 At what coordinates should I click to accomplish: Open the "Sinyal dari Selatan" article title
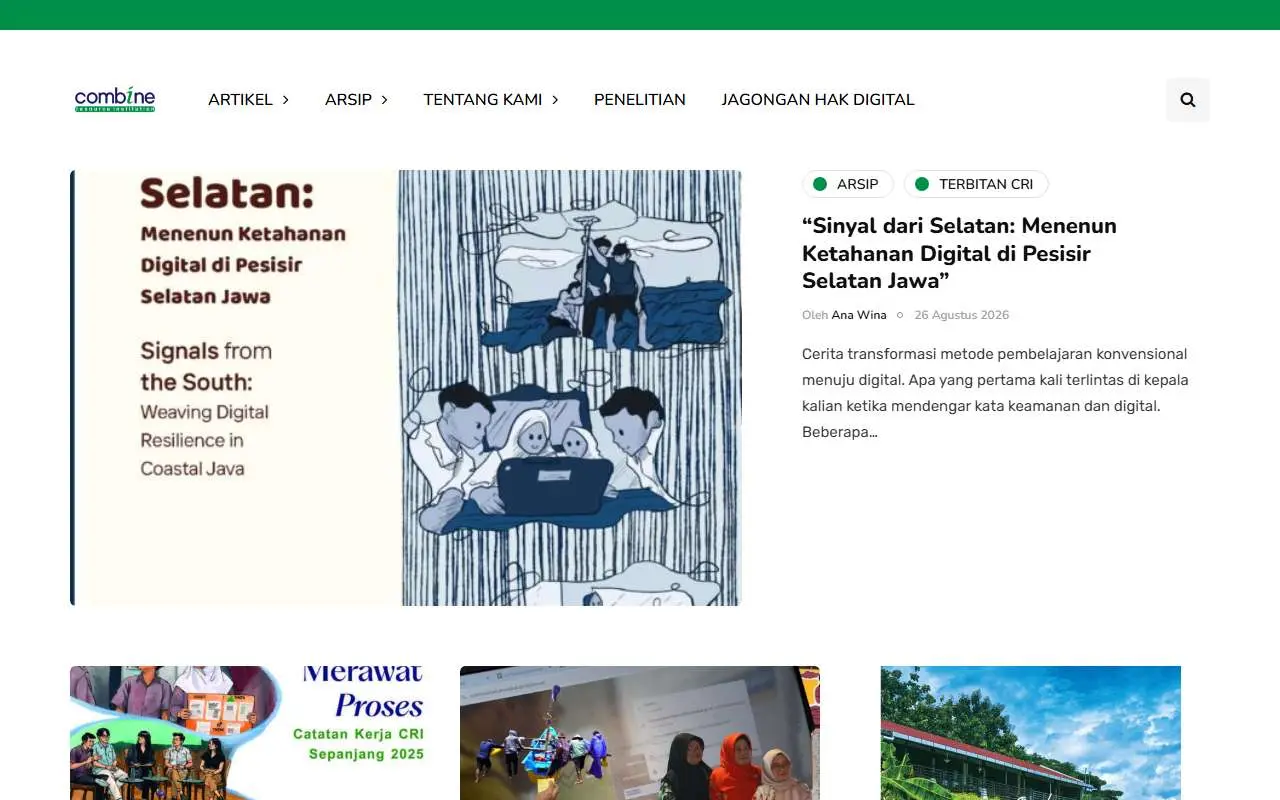pyautogui.click(x=959, y=253)
